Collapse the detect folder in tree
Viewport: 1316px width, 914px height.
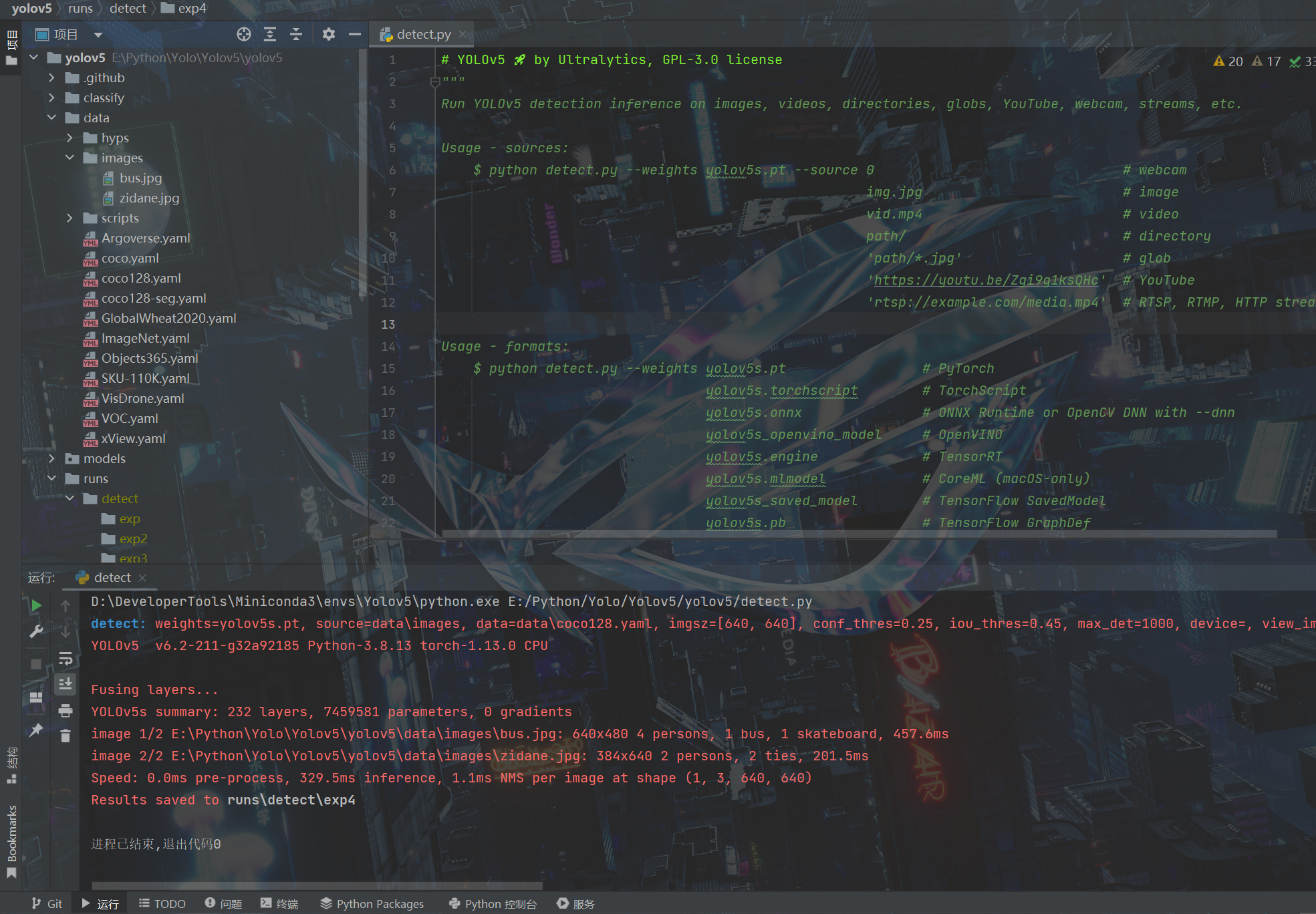[70, 498]
